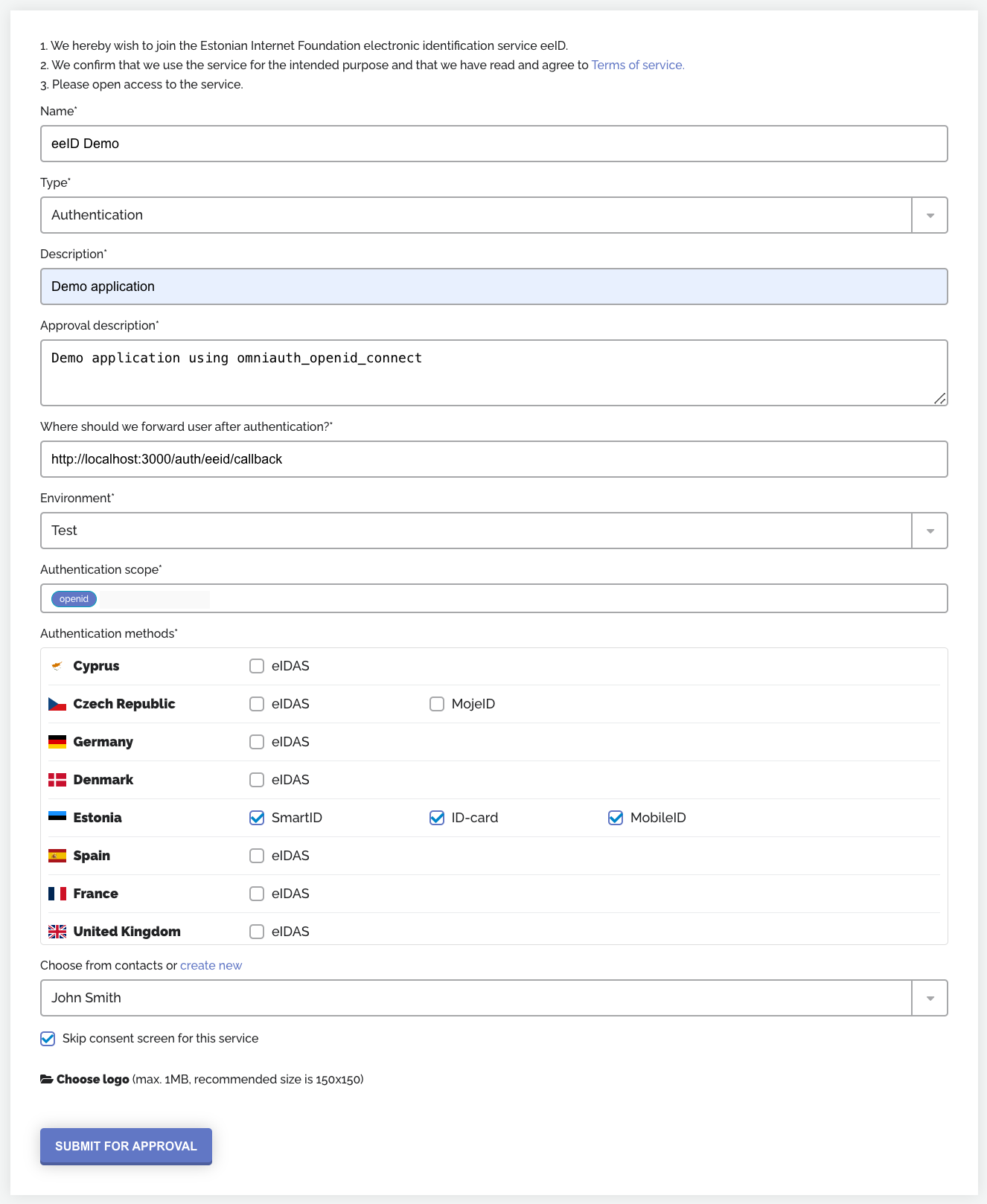Enable eIDAS for Czech Republic
The image size is (987, 1204).
257,704
